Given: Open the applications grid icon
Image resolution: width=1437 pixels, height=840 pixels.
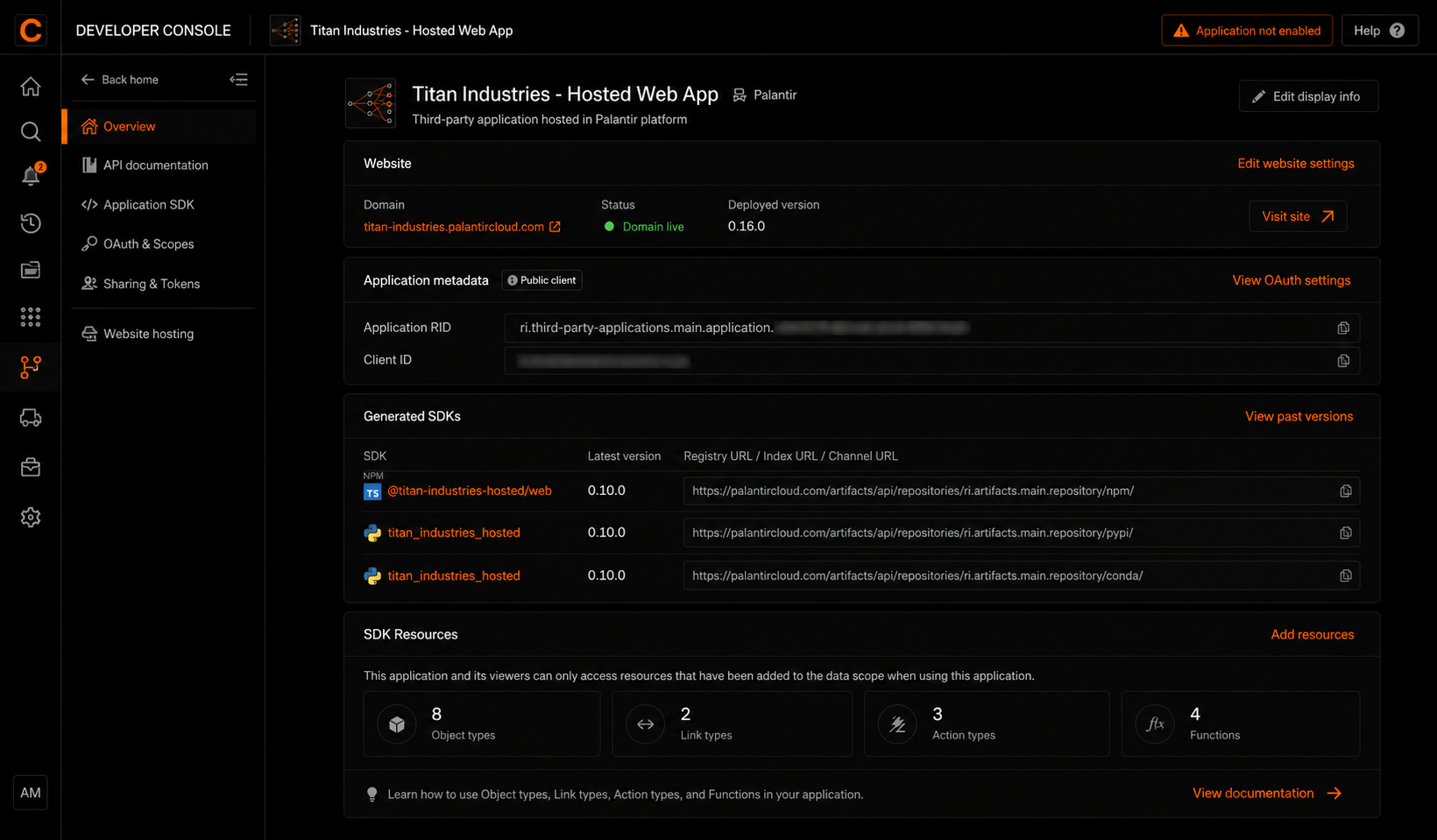Looking at the screenshot, I should click(31, 317).
